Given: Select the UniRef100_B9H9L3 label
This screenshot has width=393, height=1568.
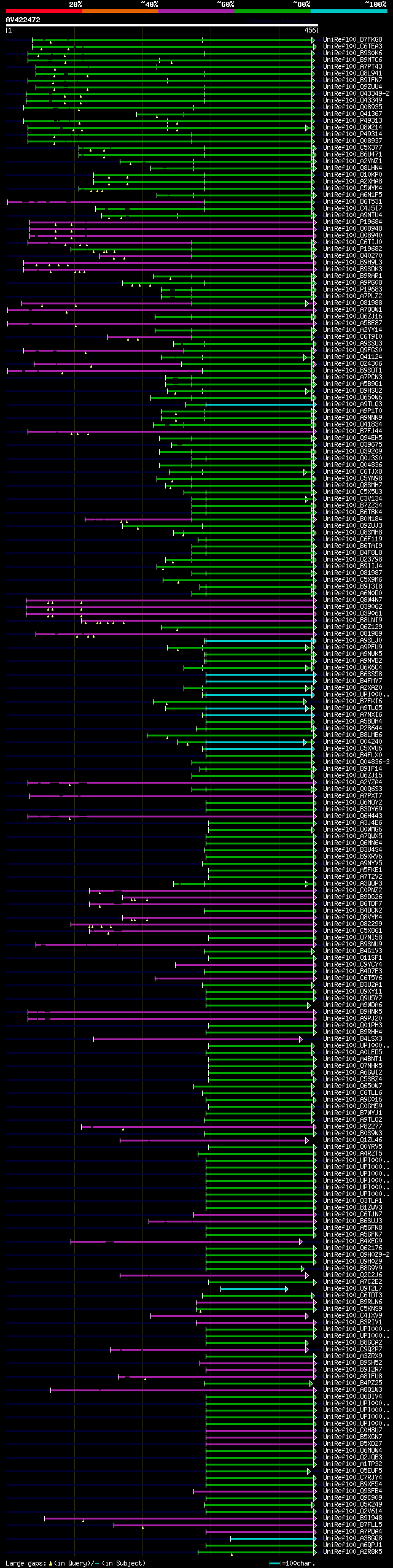Looking at the screenshot, I should (352, 263).
